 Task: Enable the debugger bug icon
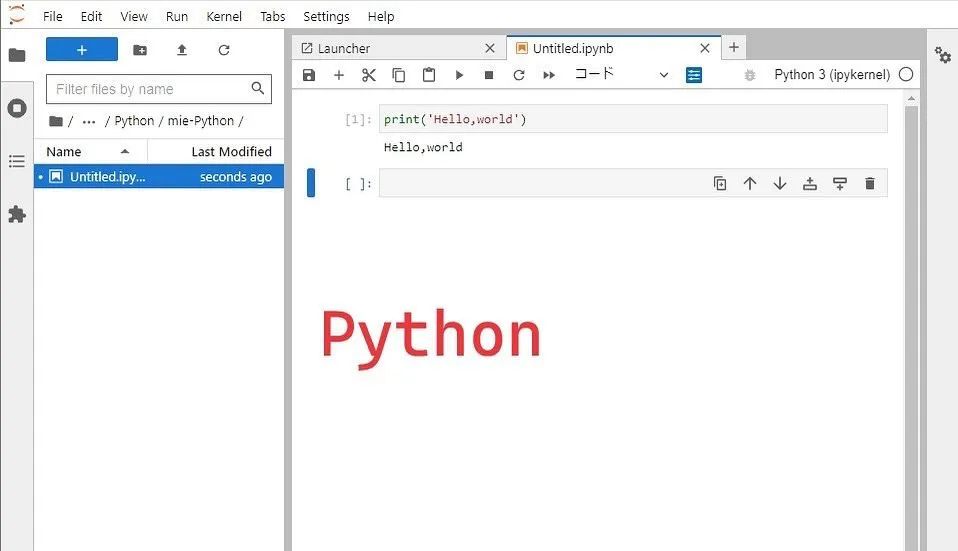tap(750, 75)
